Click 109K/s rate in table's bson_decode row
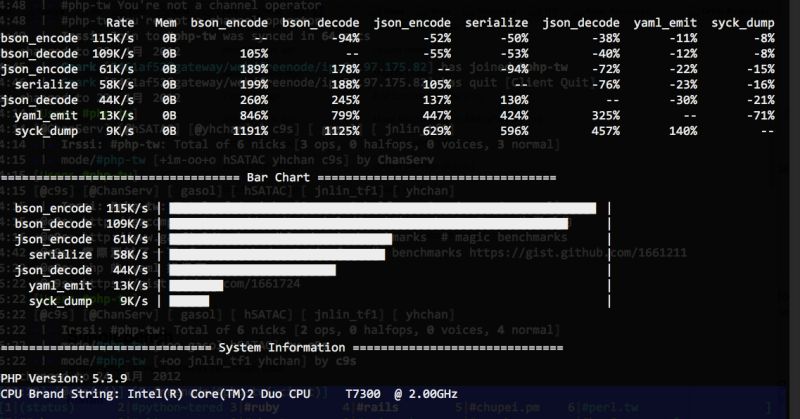Screen dimensions: 800x419 (113, 54)
